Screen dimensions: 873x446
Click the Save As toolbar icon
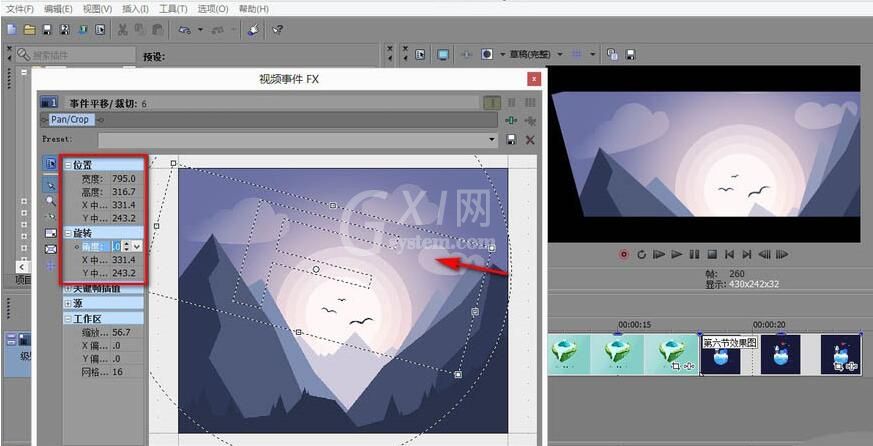tap(65, 30)
